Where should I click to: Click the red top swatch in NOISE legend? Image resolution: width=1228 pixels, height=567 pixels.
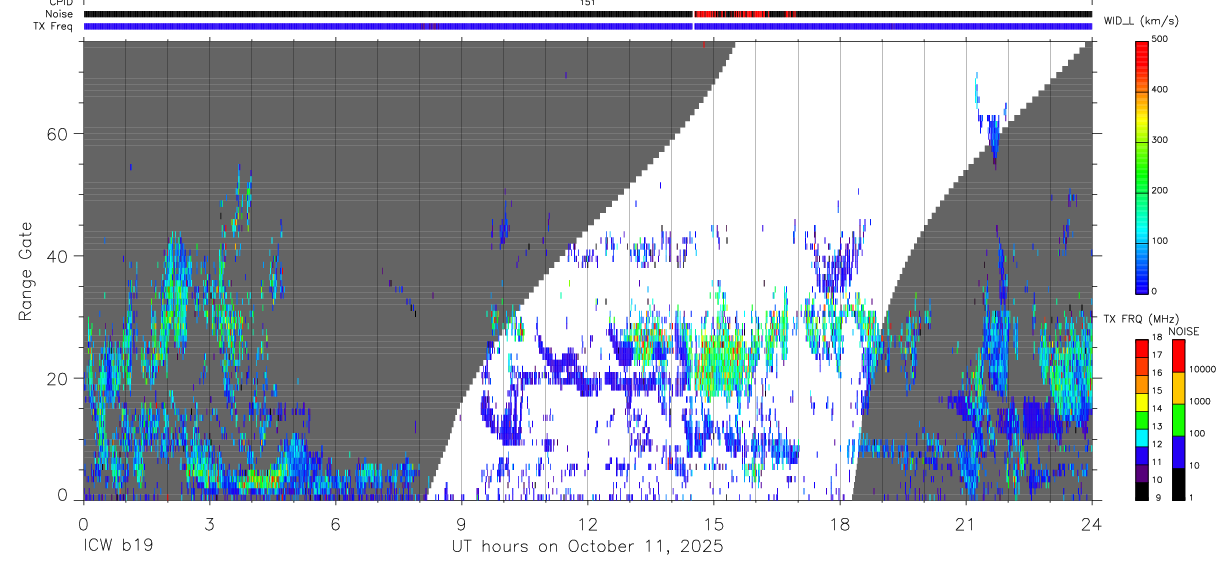coord(1177,355)
